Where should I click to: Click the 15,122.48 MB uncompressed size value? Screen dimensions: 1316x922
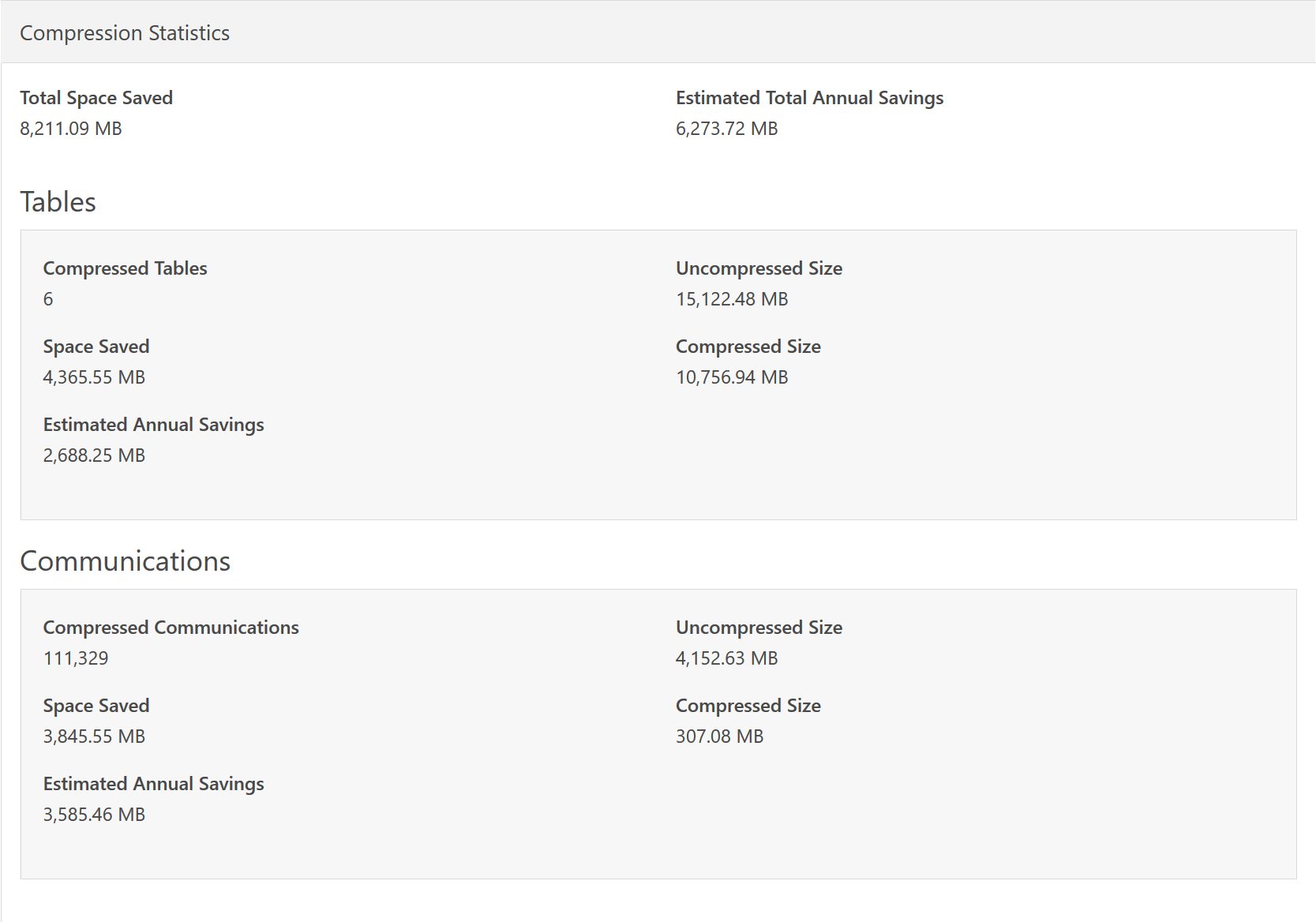click(x=732, y=299)
